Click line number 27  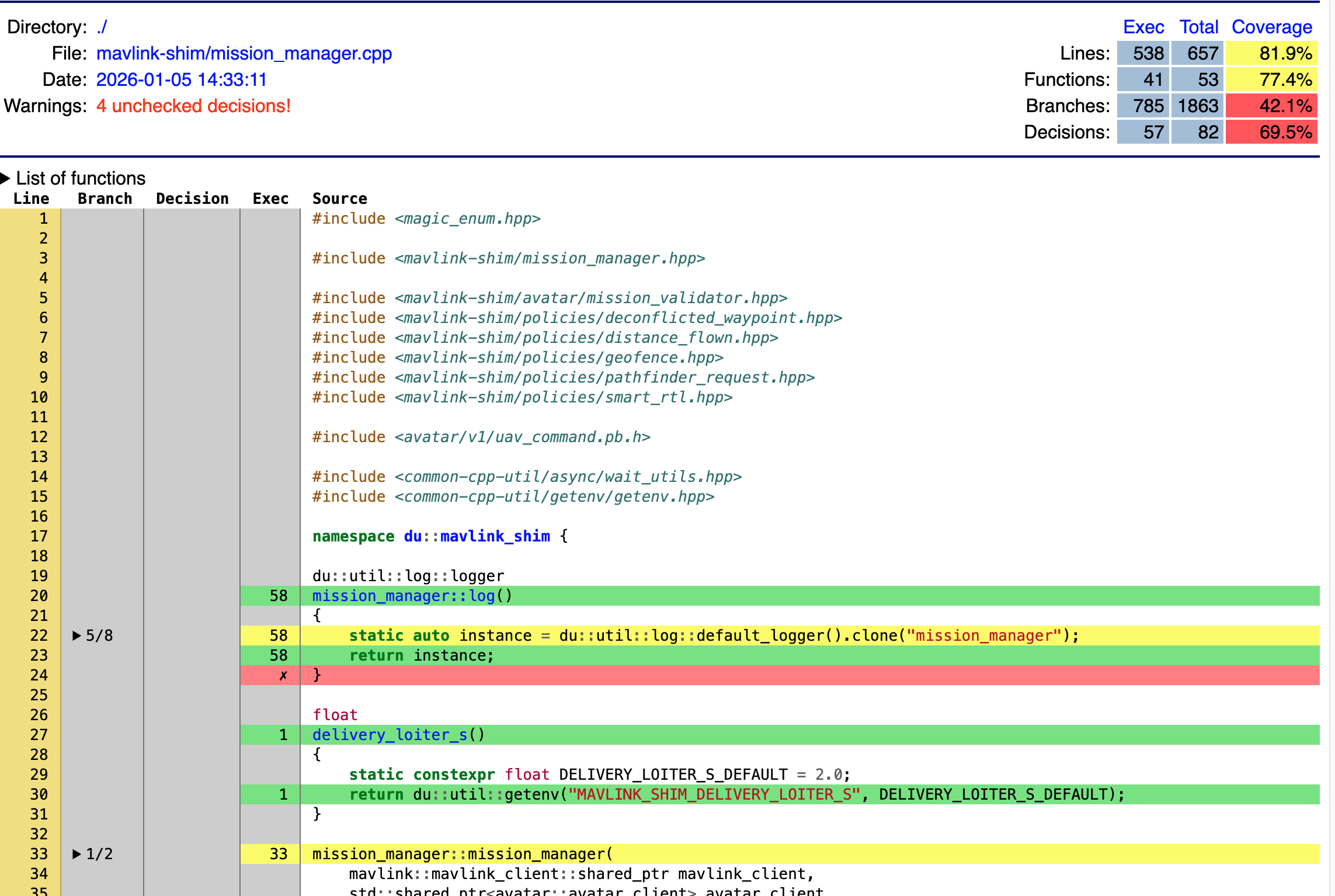click(39, 735)
